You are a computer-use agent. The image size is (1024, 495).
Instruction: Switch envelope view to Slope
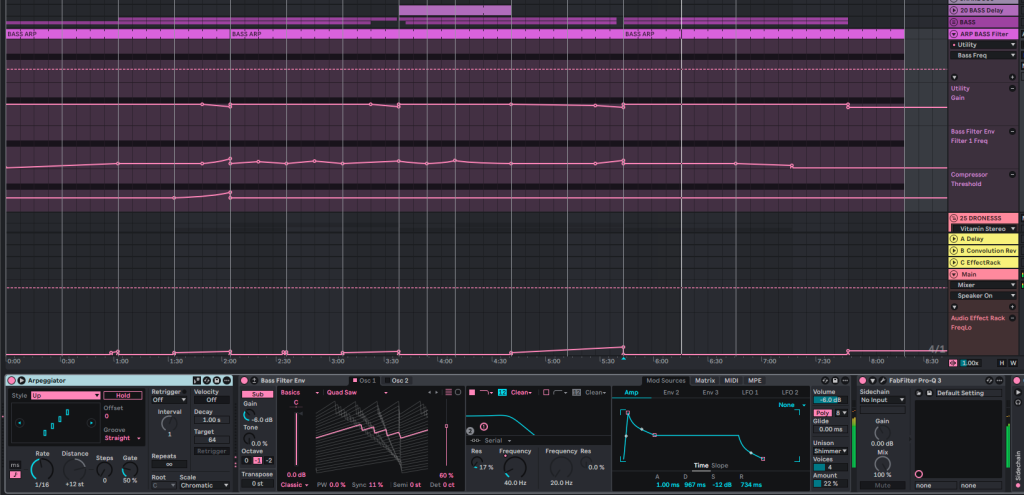[720, 466]
